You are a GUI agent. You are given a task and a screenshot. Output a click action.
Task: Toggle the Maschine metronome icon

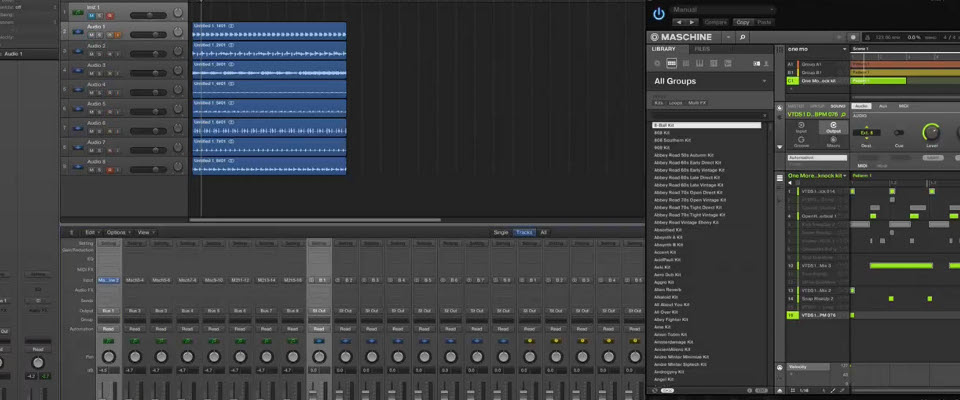pyautogui.click(x=868, y=37)
